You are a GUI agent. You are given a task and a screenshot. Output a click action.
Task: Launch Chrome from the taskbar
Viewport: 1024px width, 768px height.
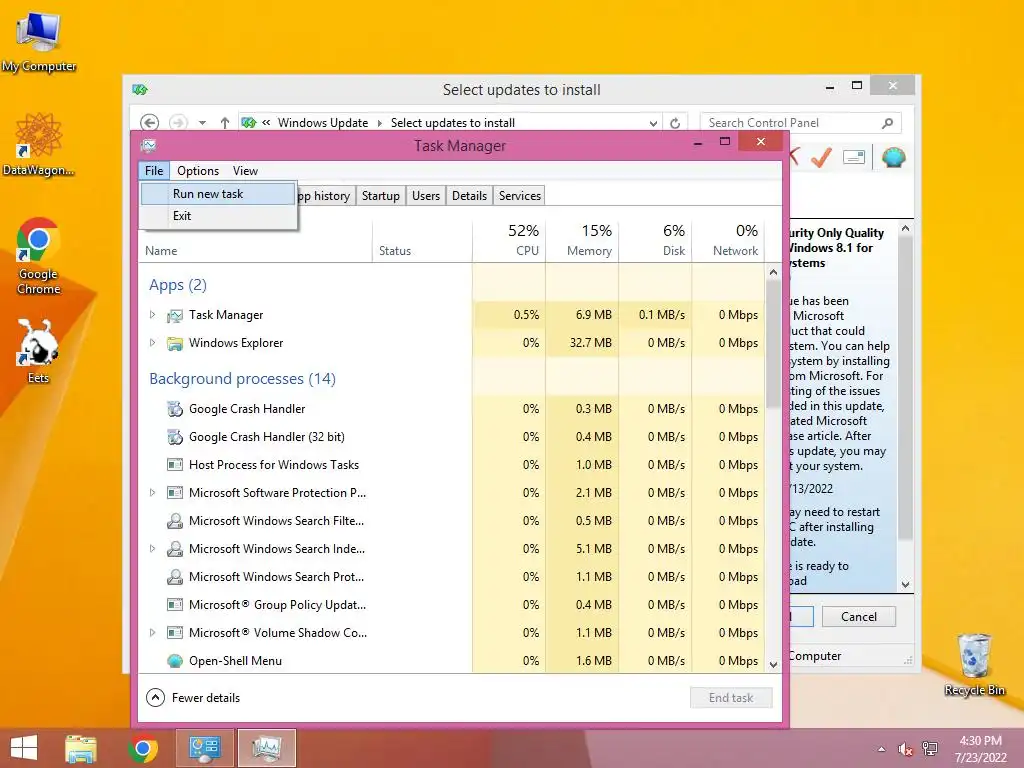click(143, 748)
